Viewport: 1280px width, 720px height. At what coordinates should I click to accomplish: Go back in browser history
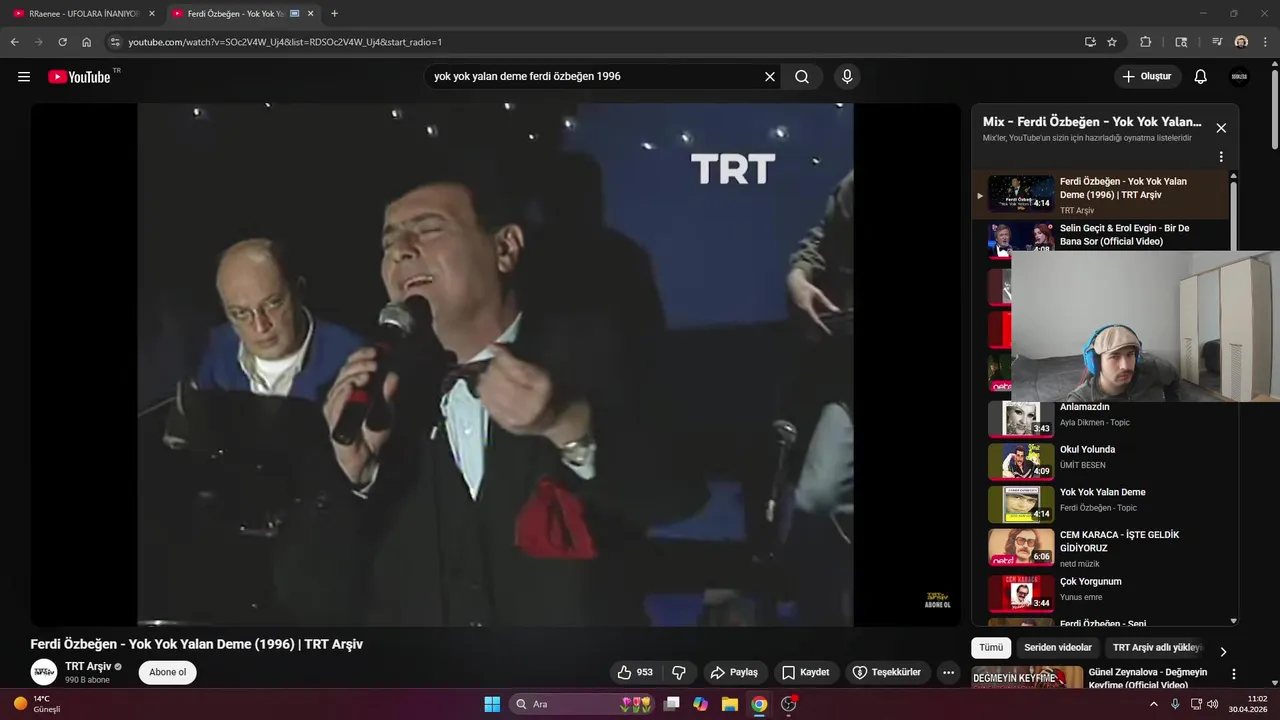pyautogui.click(x=14, y=42)
